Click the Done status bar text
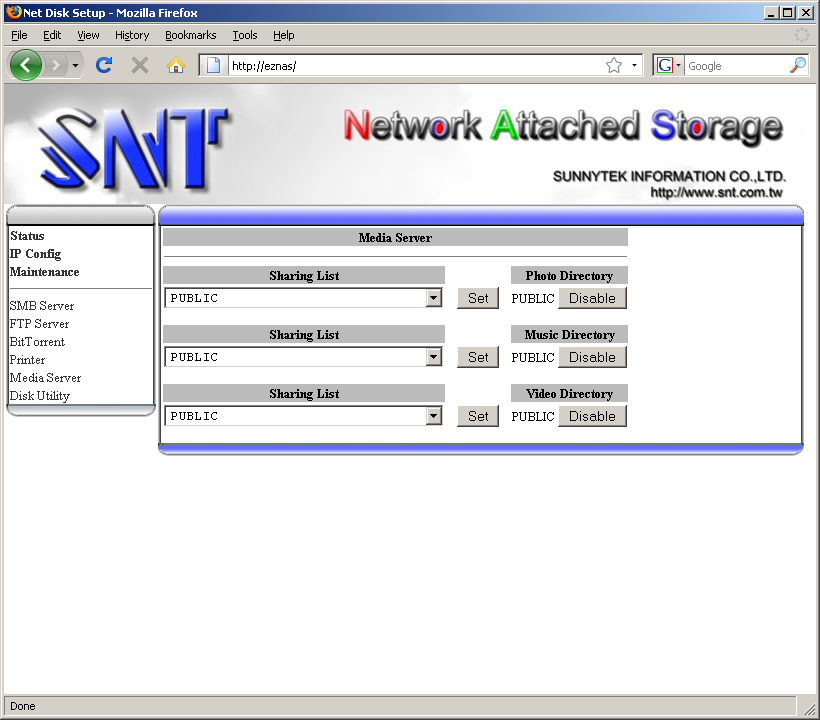 tap(22, 706)
